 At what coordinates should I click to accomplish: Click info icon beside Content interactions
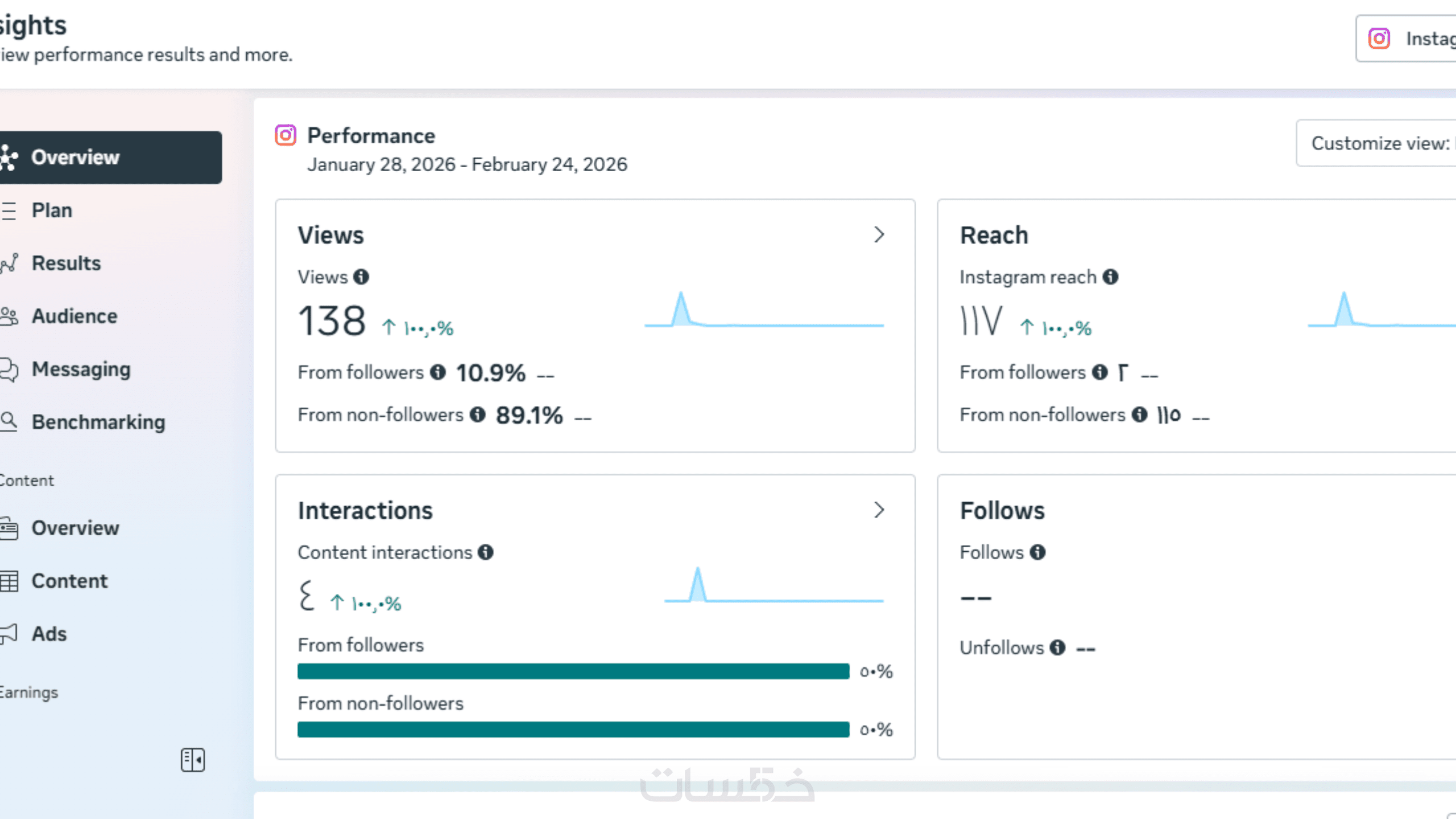click(485, 552)
